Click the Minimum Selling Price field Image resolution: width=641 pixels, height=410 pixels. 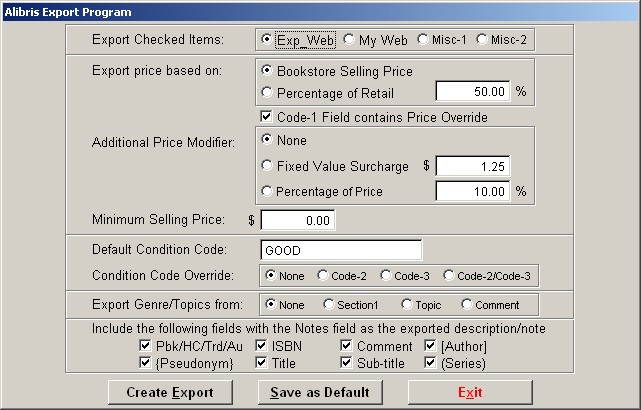click(298, 220)
